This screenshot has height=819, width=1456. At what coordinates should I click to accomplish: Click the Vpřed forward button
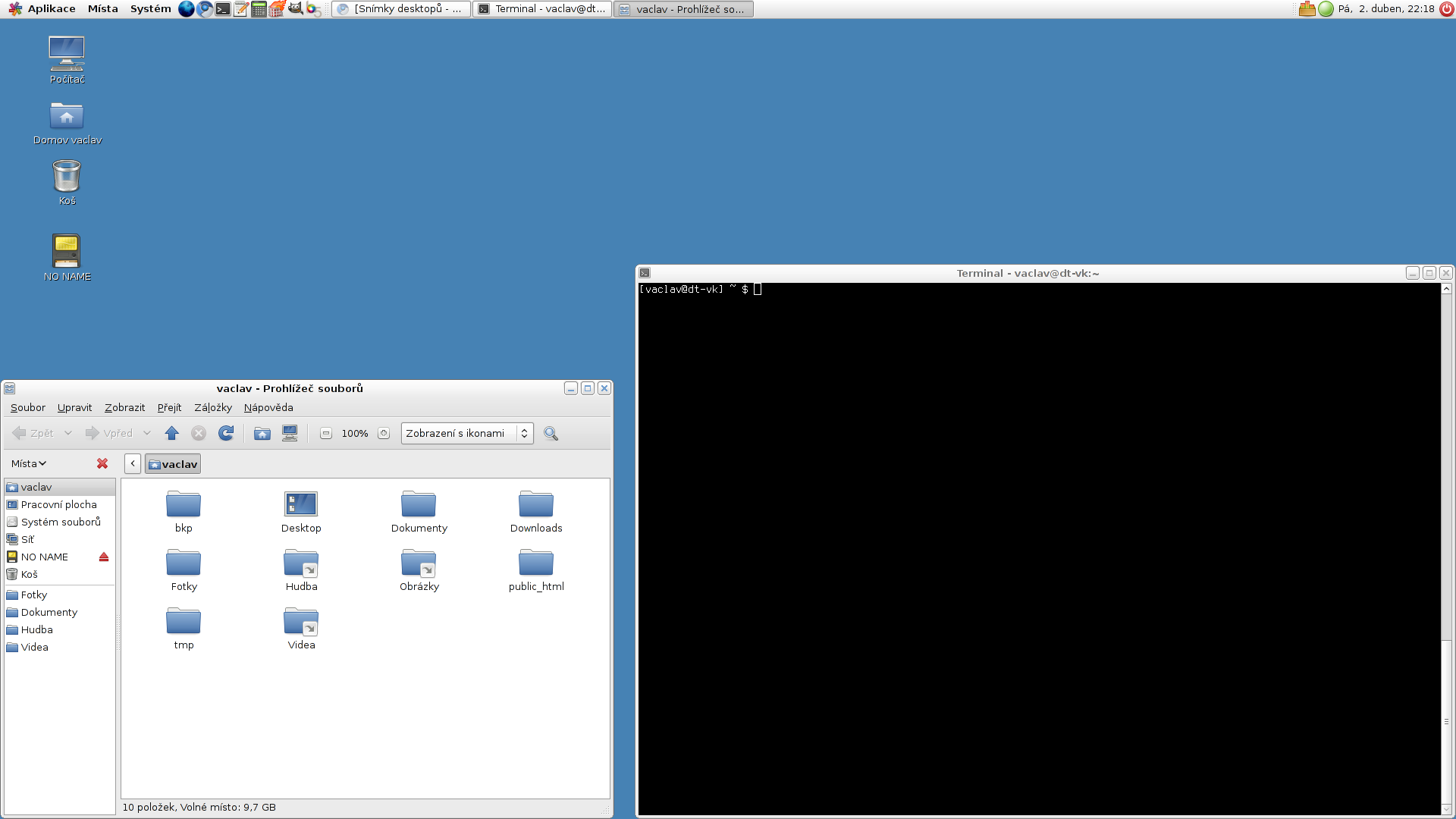[x=110, y=433]
